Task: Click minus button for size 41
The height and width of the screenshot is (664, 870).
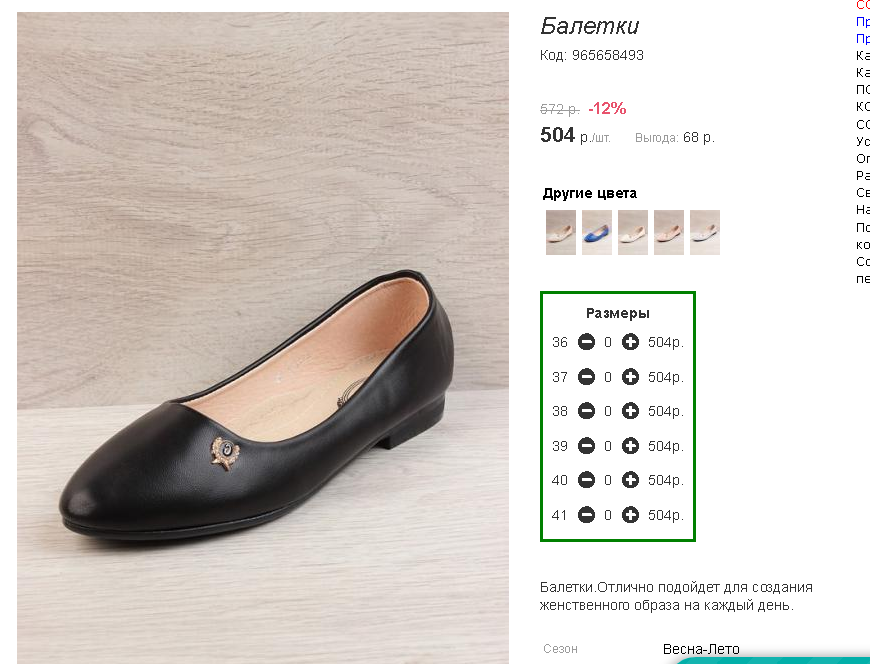Action: coord(586,515)
